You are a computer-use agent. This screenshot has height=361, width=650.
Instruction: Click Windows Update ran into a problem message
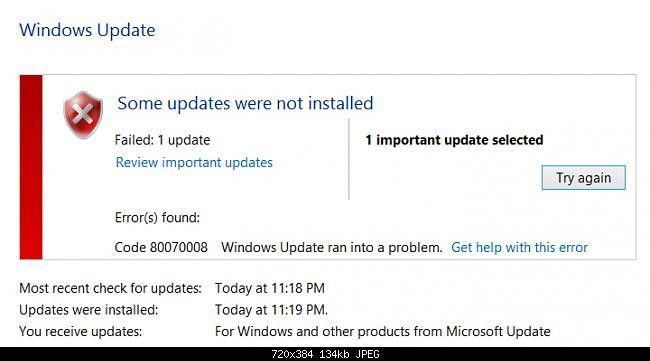[332, 247]
